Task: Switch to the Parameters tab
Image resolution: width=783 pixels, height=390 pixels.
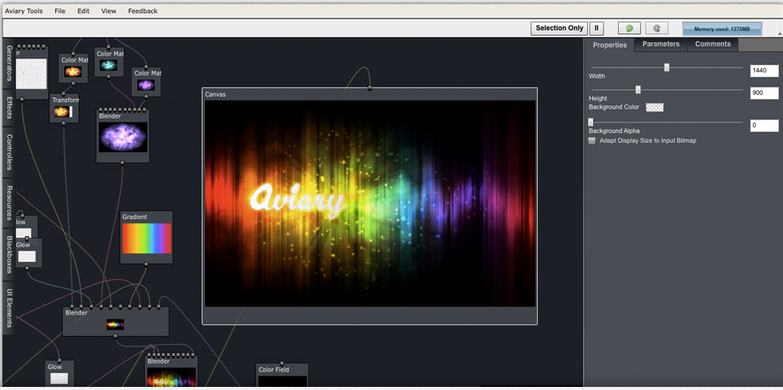Action: pyautogui.click(x=661, y=44)
